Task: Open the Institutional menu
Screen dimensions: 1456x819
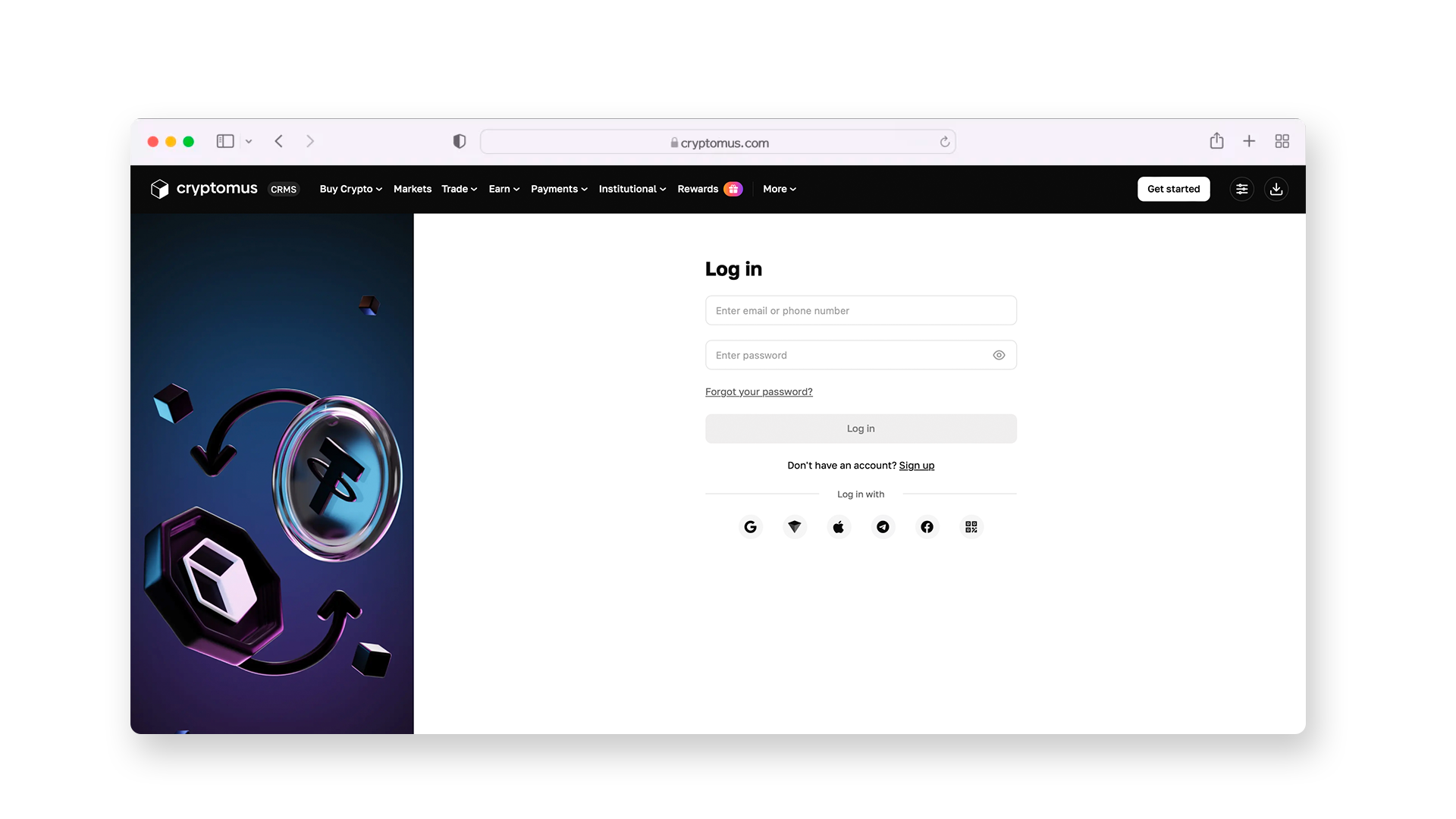Action: [x=632, y=189]
